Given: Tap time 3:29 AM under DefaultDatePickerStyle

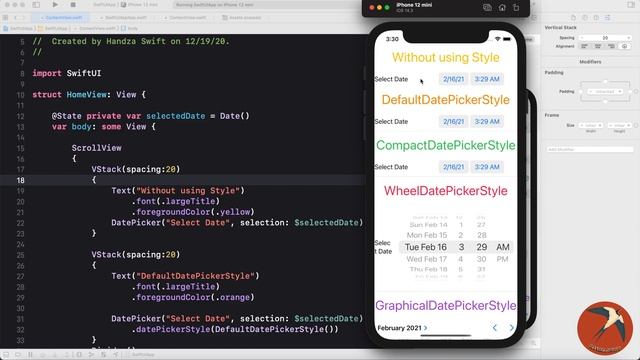Looking at the screenshot, I should pyautogui.click(x=487, y=121).
